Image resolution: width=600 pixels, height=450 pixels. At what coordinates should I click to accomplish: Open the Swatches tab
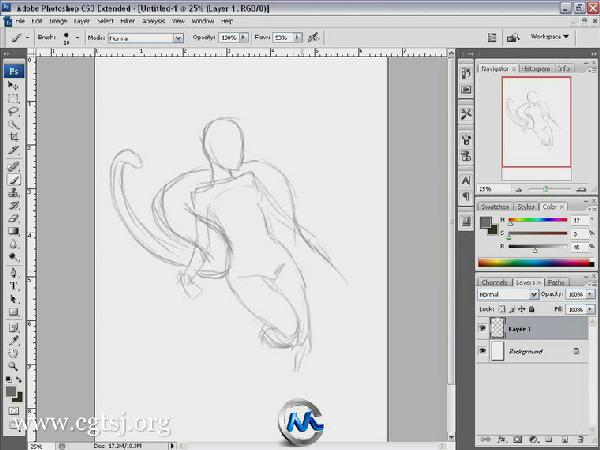click(496, 206)
